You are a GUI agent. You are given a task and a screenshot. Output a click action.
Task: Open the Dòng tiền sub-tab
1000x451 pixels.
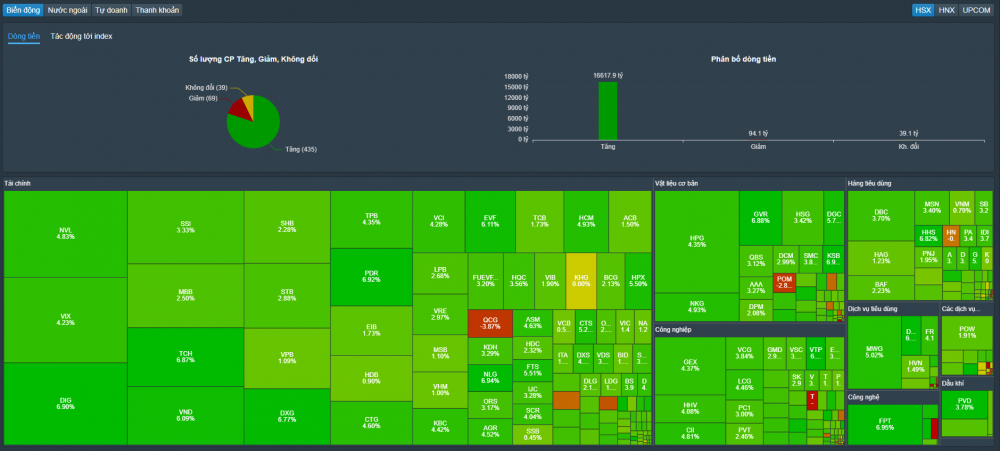click(24, 36)
